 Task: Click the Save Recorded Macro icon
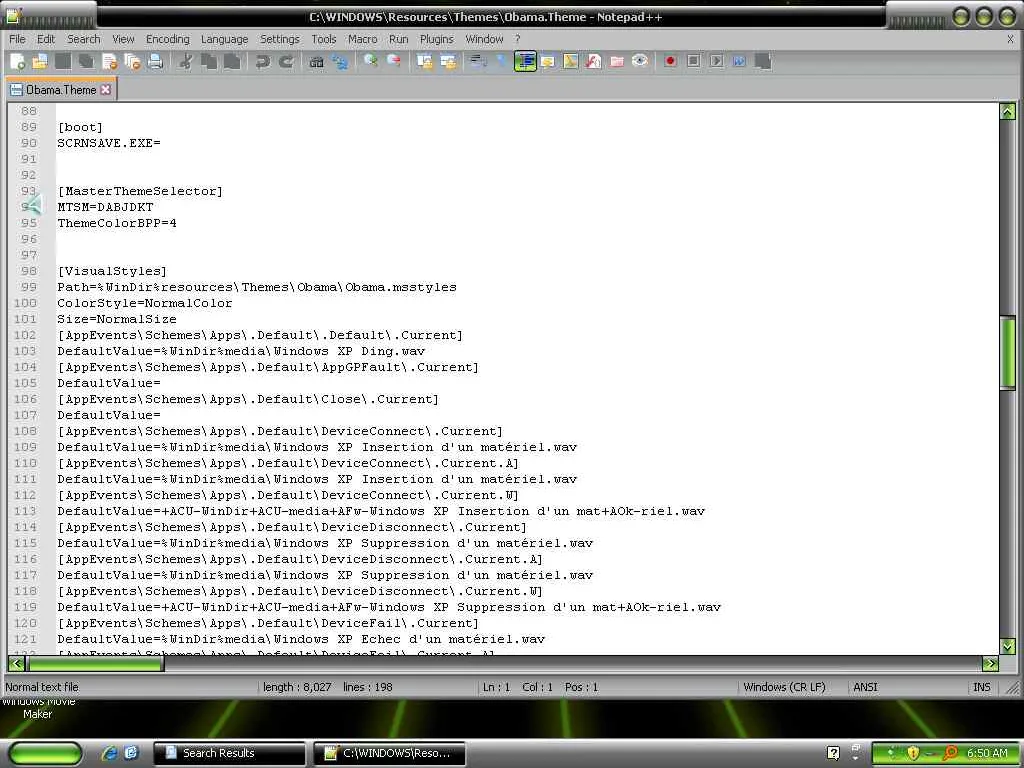[x=762, y=61]
